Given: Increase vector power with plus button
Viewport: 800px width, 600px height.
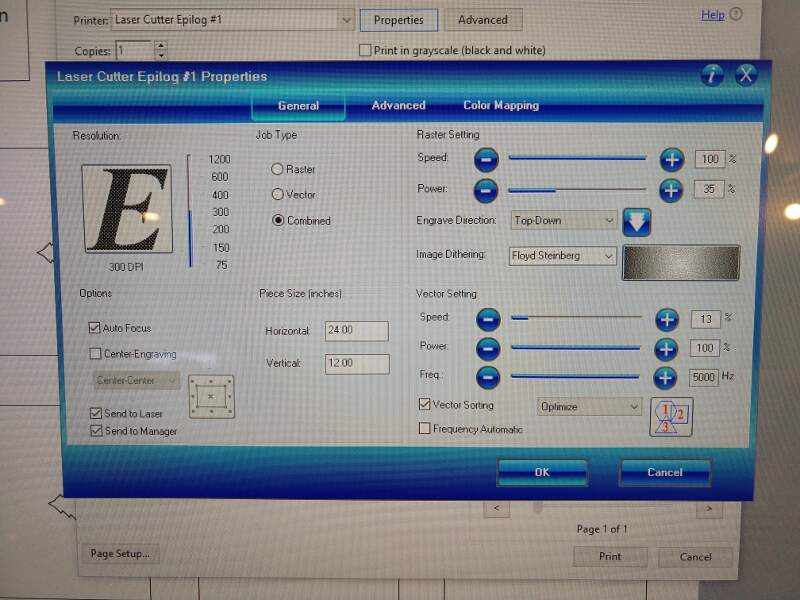Looking at the screenshot, I should click(x=666, y=349).
